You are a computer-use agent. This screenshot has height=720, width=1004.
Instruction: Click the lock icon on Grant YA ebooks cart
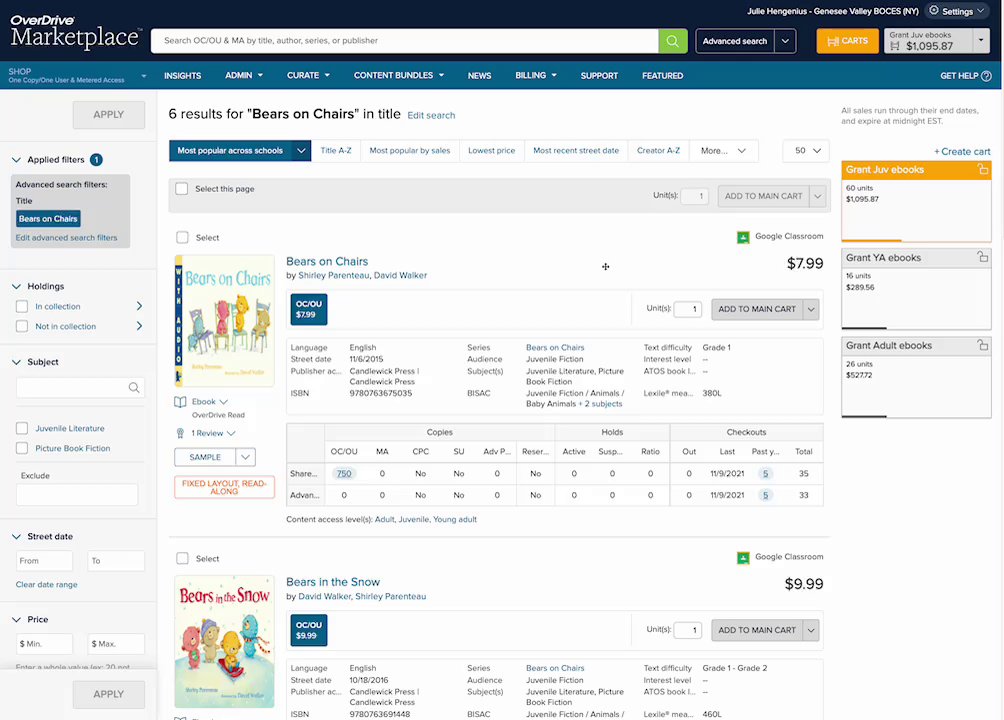(982, 257)
